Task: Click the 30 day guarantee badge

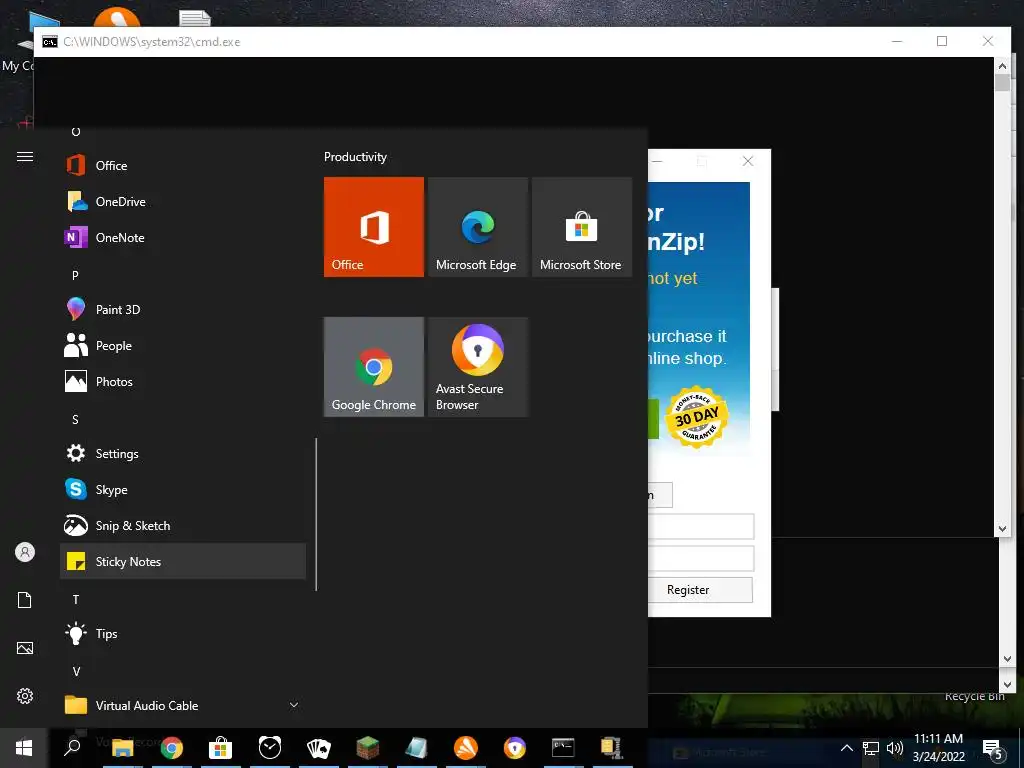Action: coord(697,417)
